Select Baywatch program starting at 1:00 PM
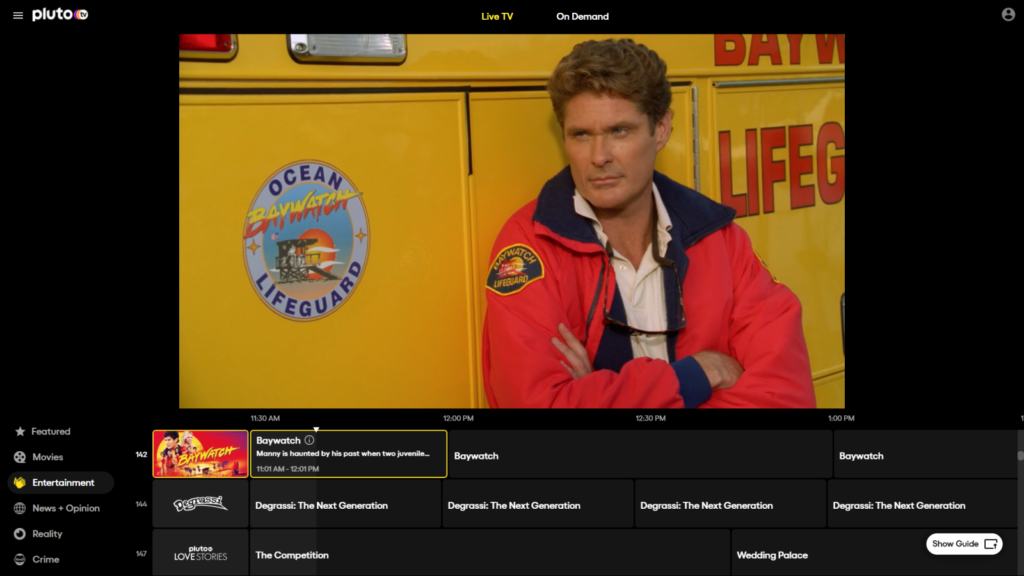Image resolution: width=1024 pixels, height=576 pixels. (x=925, y=454)
